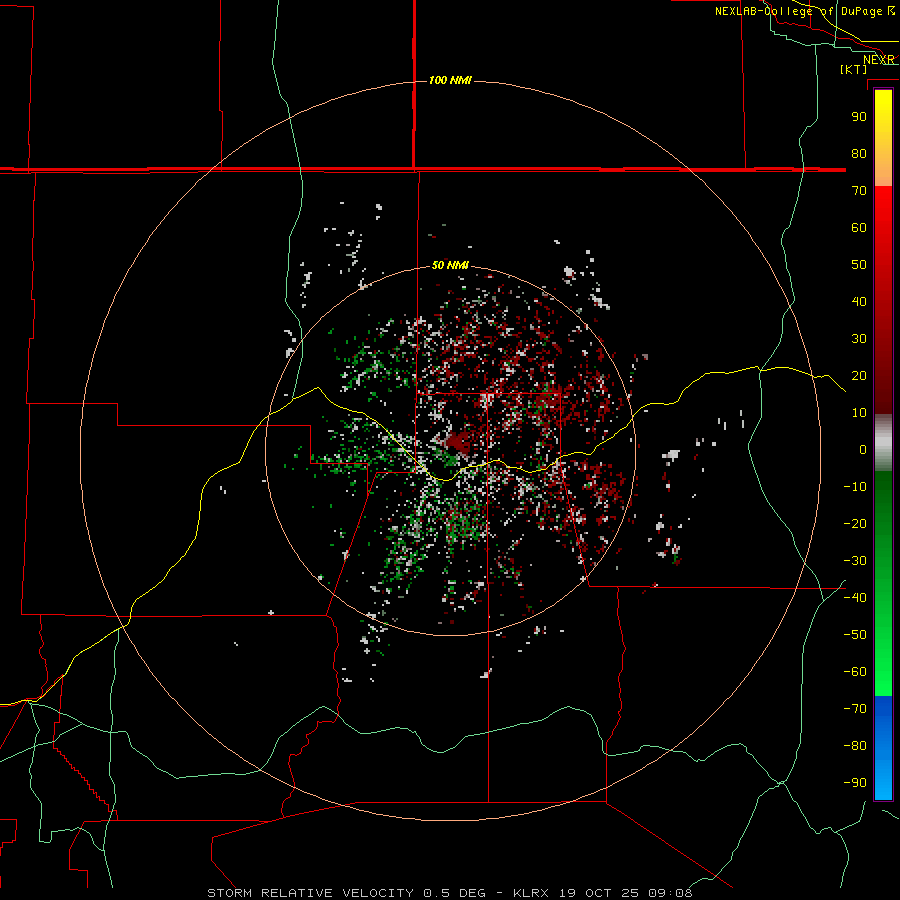
Task: Click the KLRX radar site identifier
Action: (x=532, y=893)
